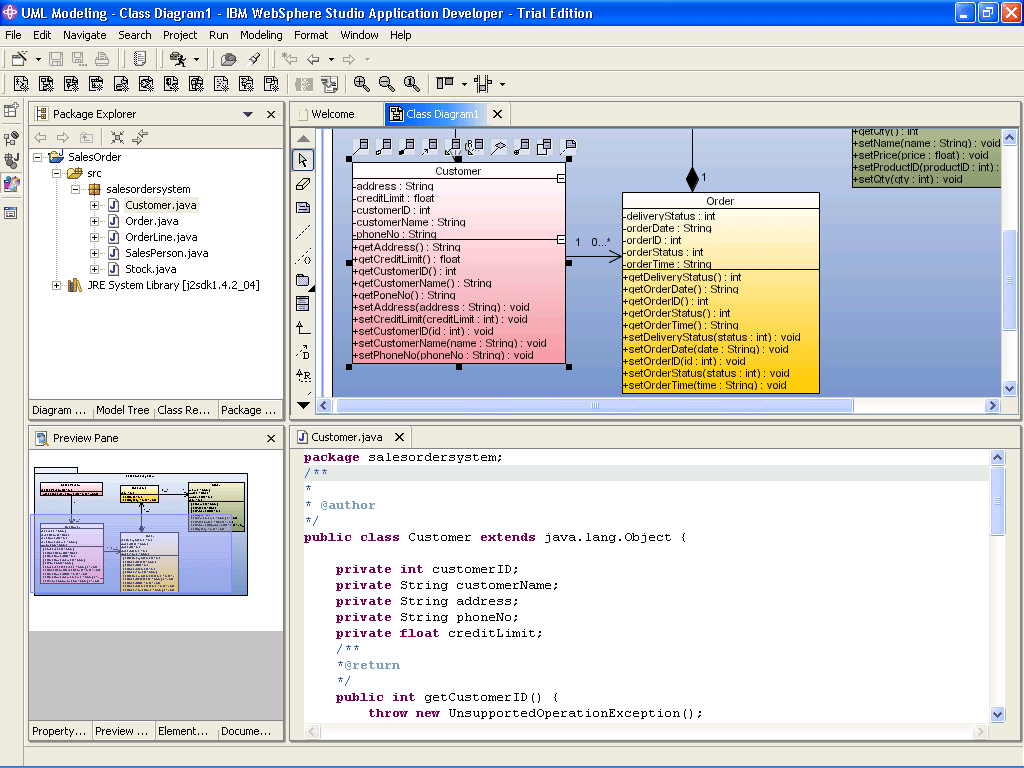The height and width of the screenshot is (768, 1024).
Task: Expand the SalesPerson.java tree node
Action: (x=95, y=253)
